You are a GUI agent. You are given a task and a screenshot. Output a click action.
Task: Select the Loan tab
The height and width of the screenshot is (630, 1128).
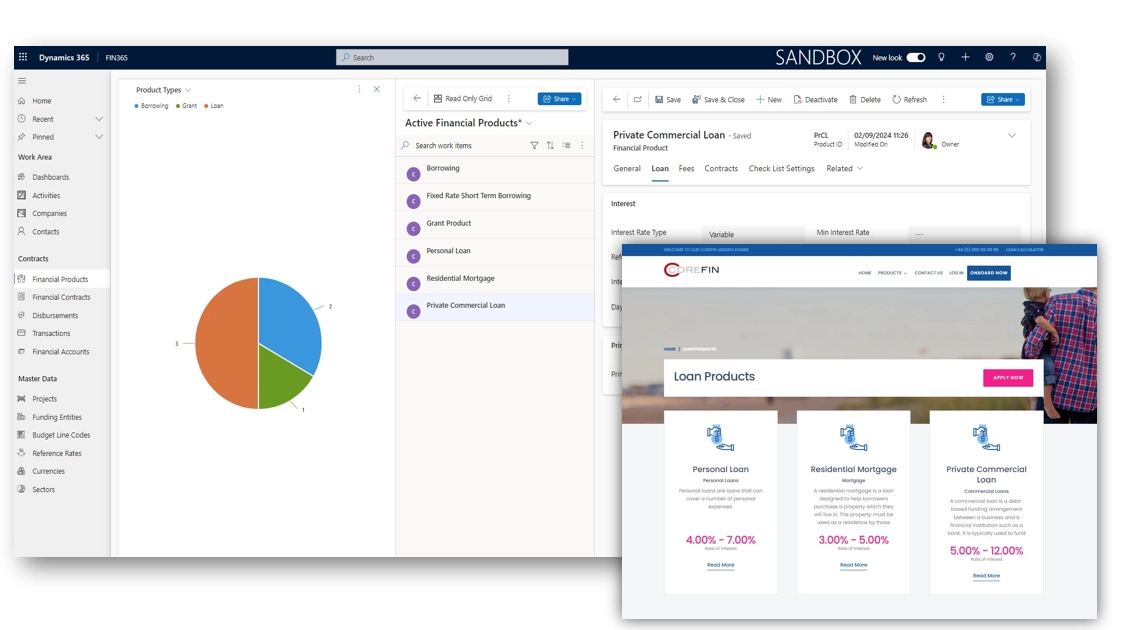(x=660, y=168)
